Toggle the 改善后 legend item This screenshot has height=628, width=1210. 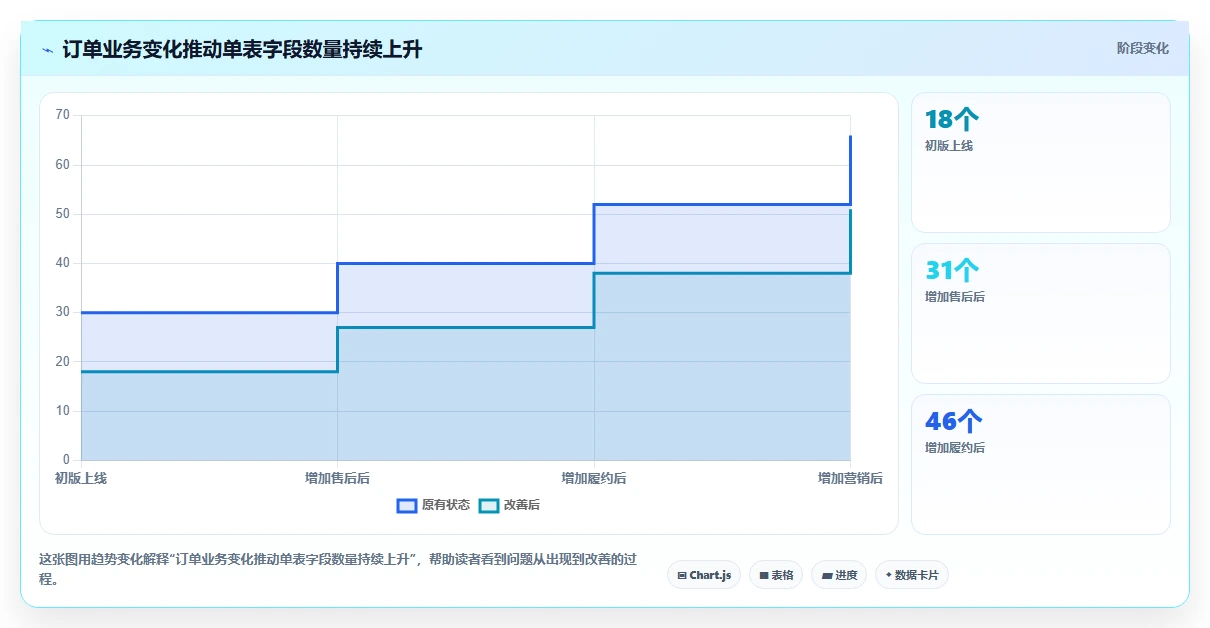pos(510,505)
